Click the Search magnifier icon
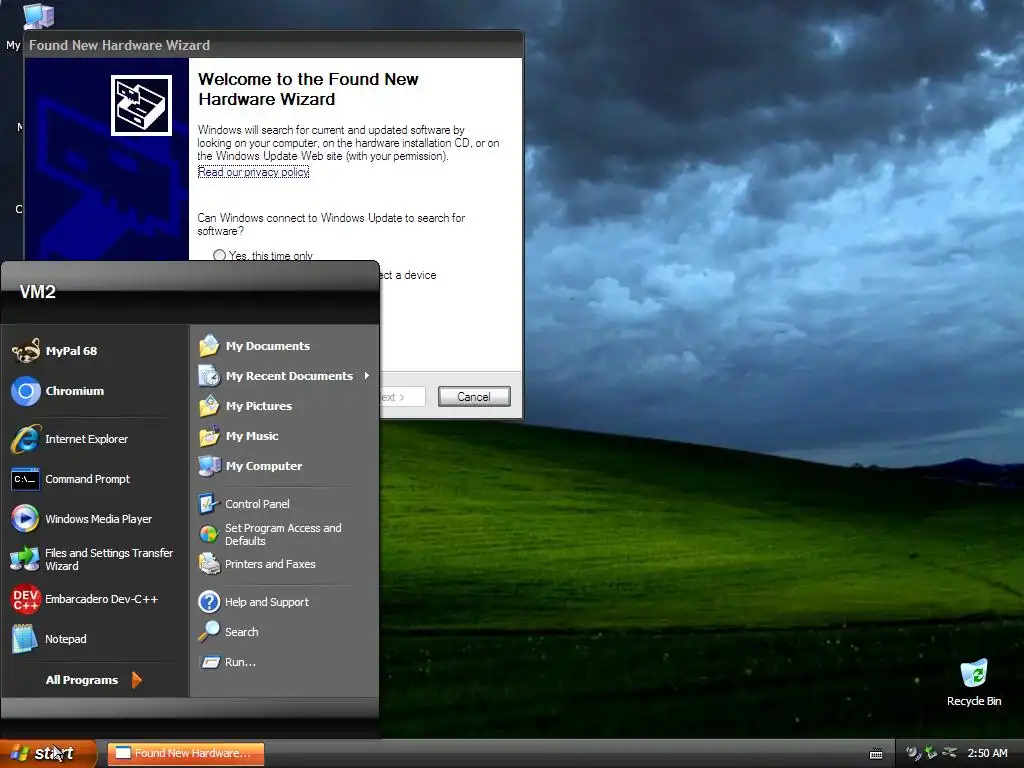The width and height of the screenshot is (1024, 768). tap(209, 632)
